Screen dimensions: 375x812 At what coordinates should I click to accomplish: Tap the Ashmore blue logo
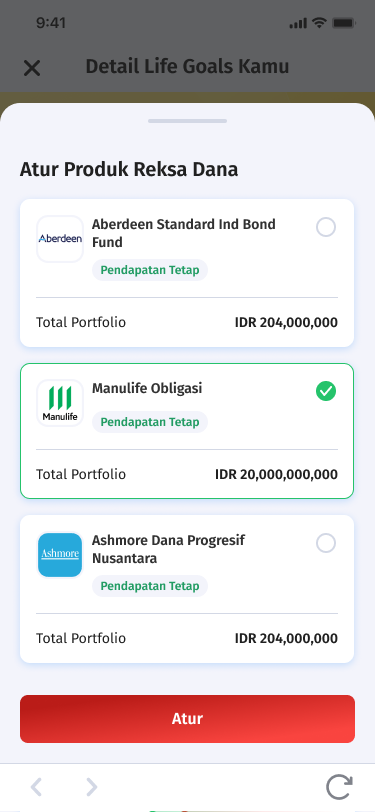pos(60,555)
